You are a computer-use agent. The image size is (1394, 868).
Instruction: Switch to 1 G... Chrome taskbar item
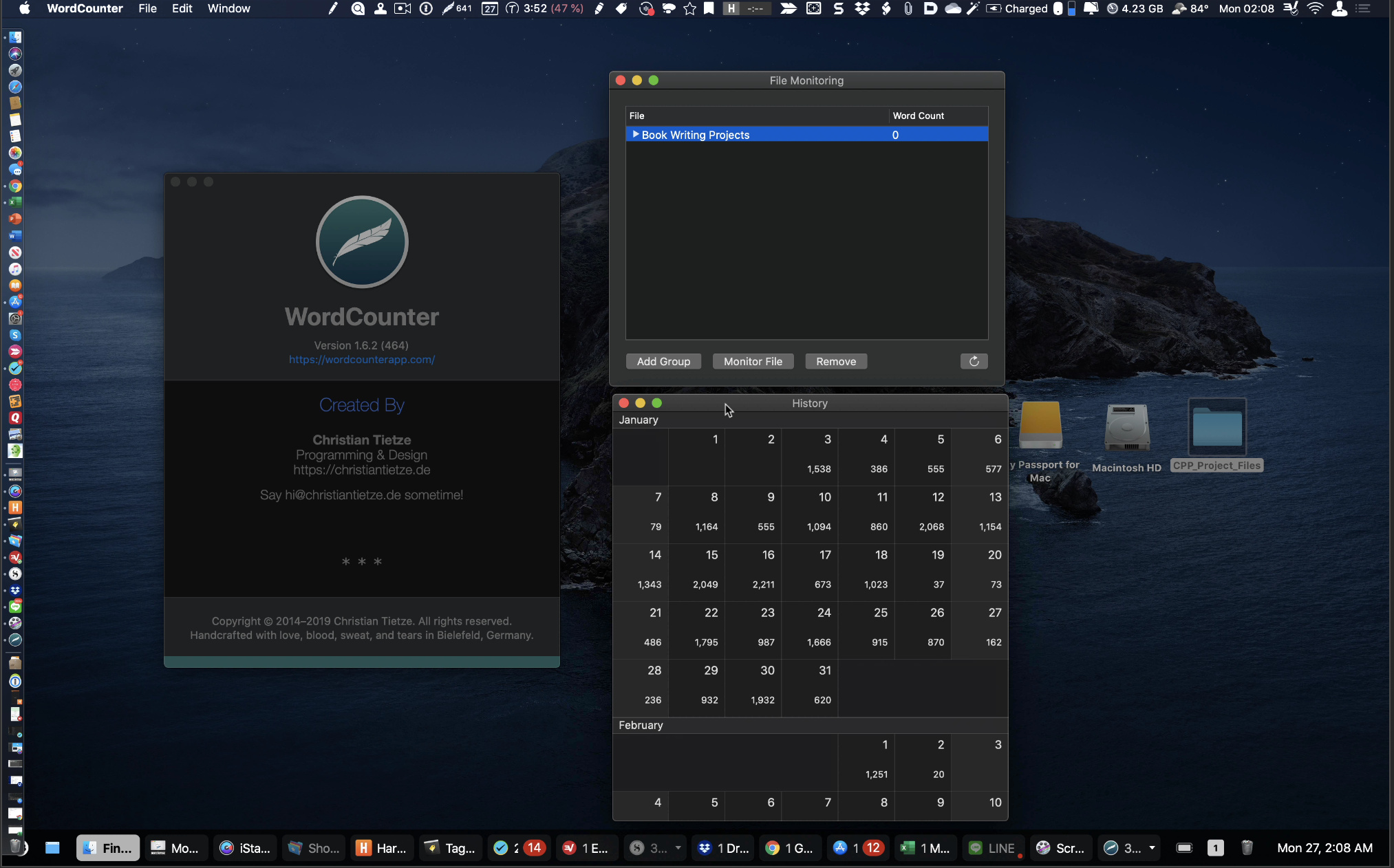coord(791,848)
